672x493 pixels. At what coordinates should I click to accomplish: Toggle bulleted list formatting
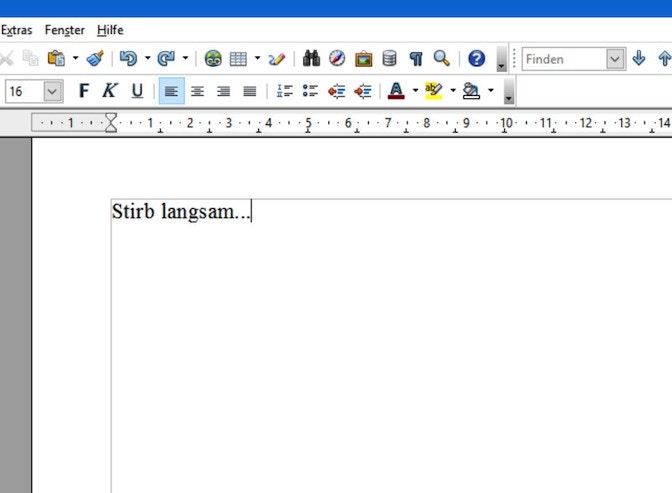310,91
